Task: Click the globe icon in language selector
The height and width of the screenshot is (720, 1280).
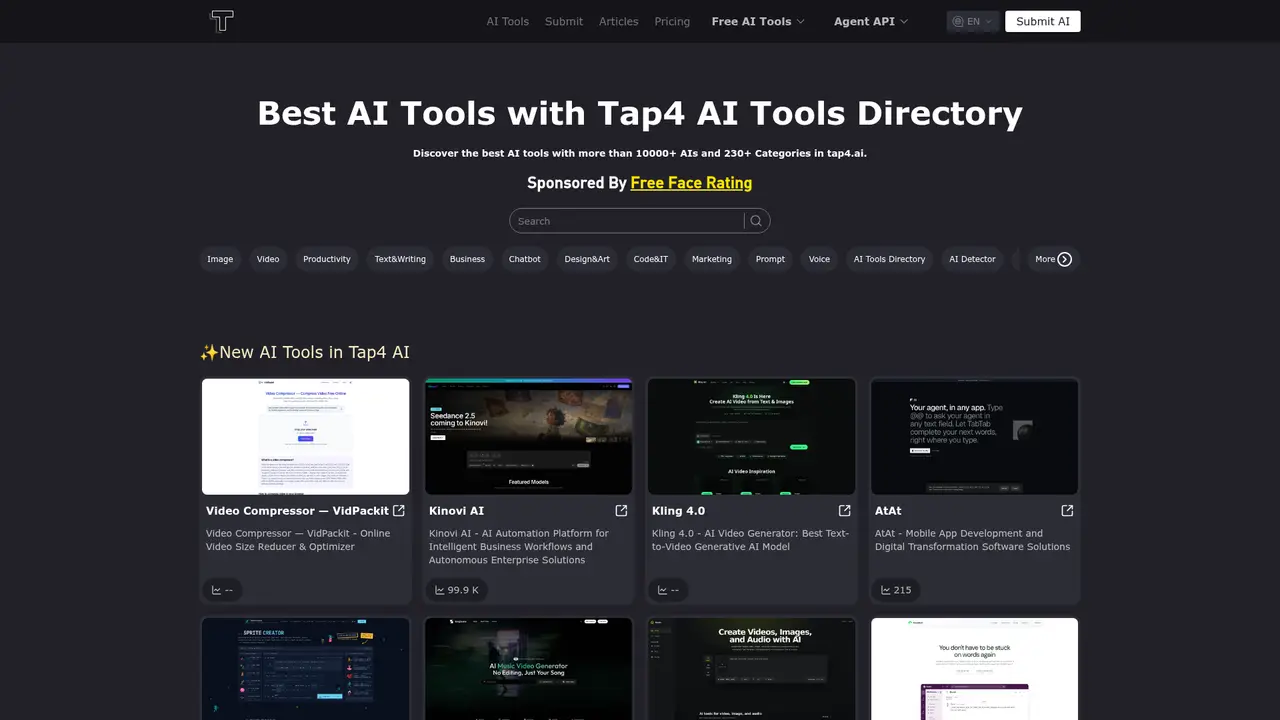Action: point(958,21)
